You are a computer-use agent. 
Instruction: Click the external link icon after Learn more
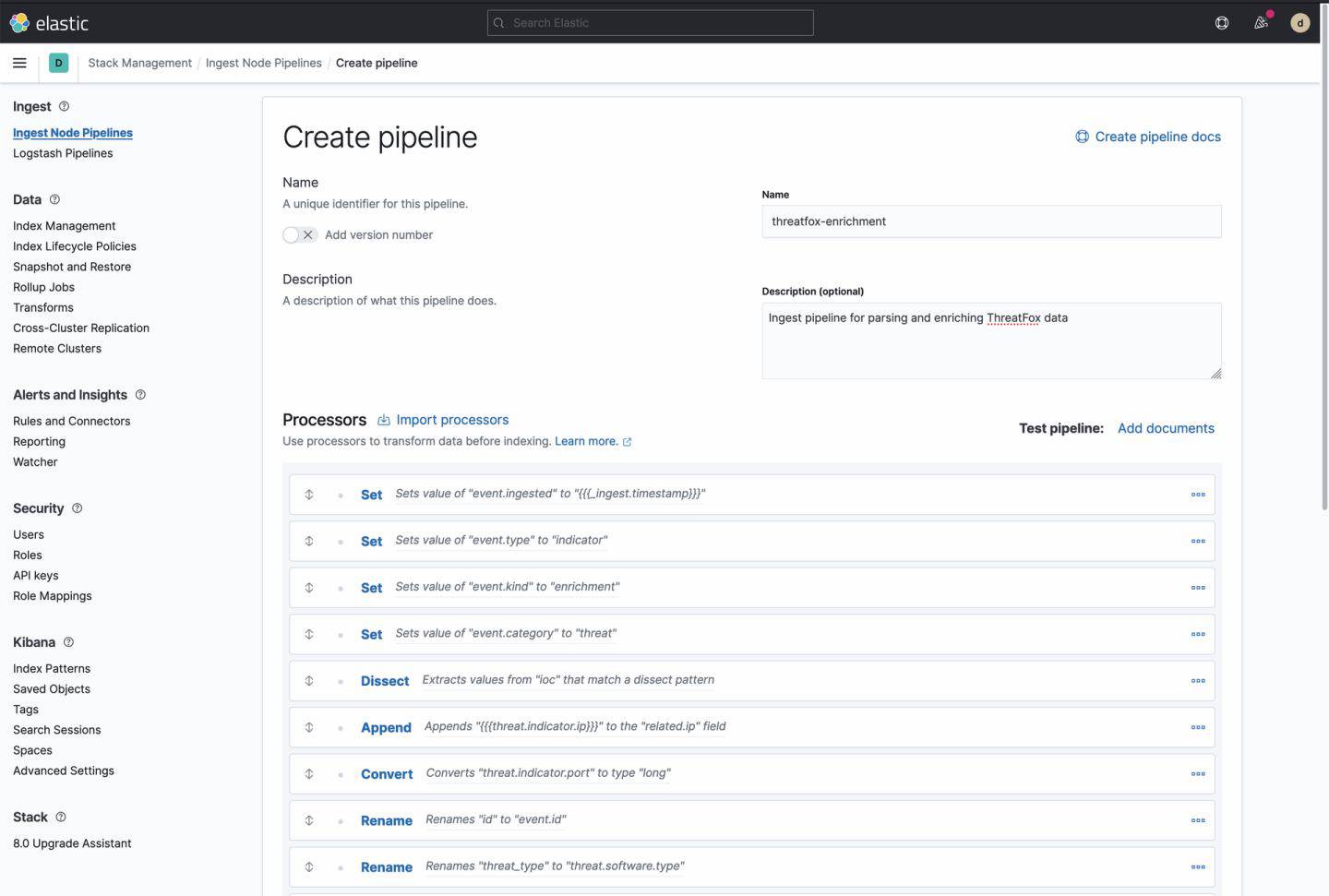[628, 441]
